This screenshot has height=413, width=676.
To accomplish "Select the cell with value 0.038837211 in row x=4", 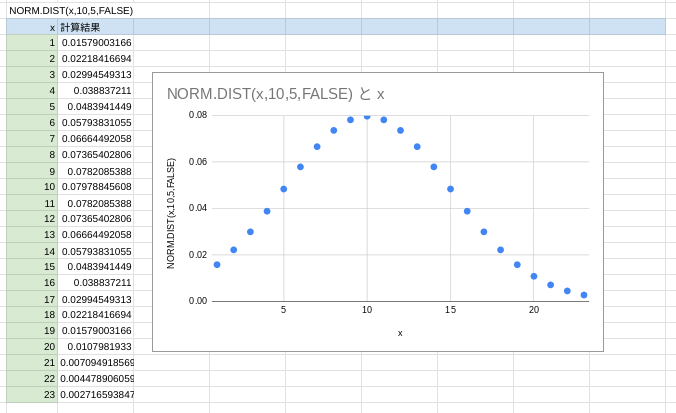I will coord(95,91).
